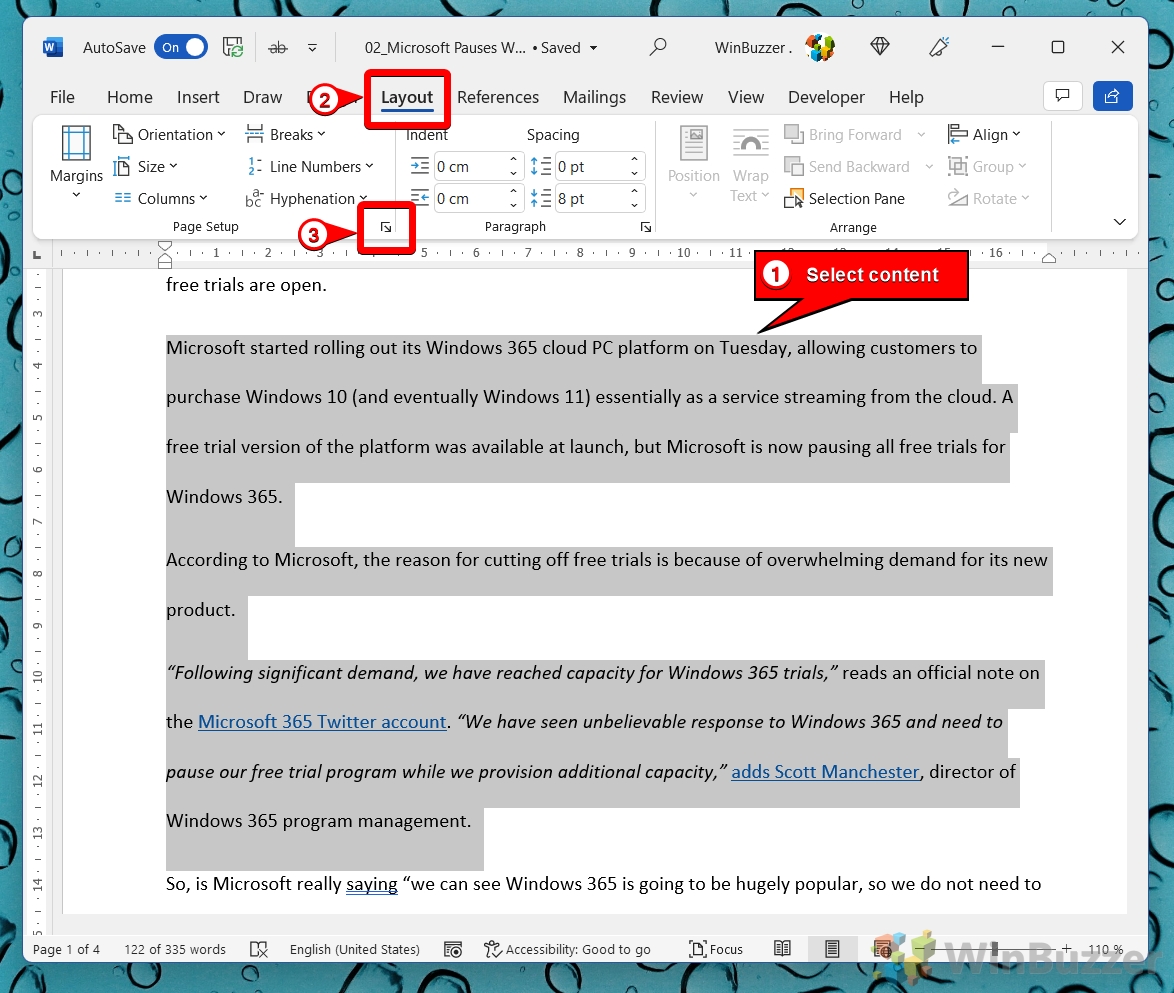Screen dimensions: 1174x993
Task: Click the WinBuzzer account avatar
Action: pyautogui.click(x=820, y=47)
